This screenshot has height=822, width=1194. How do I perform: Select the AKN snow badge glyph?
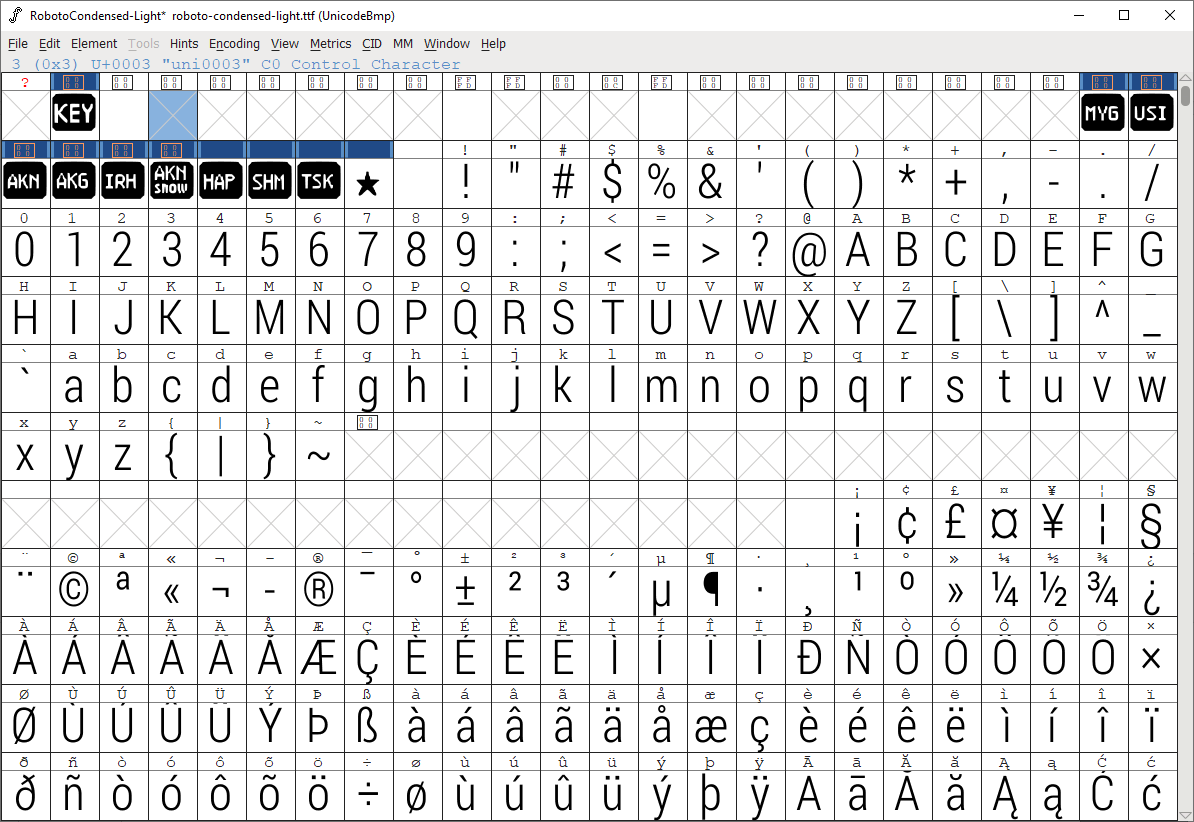point(172,182)
